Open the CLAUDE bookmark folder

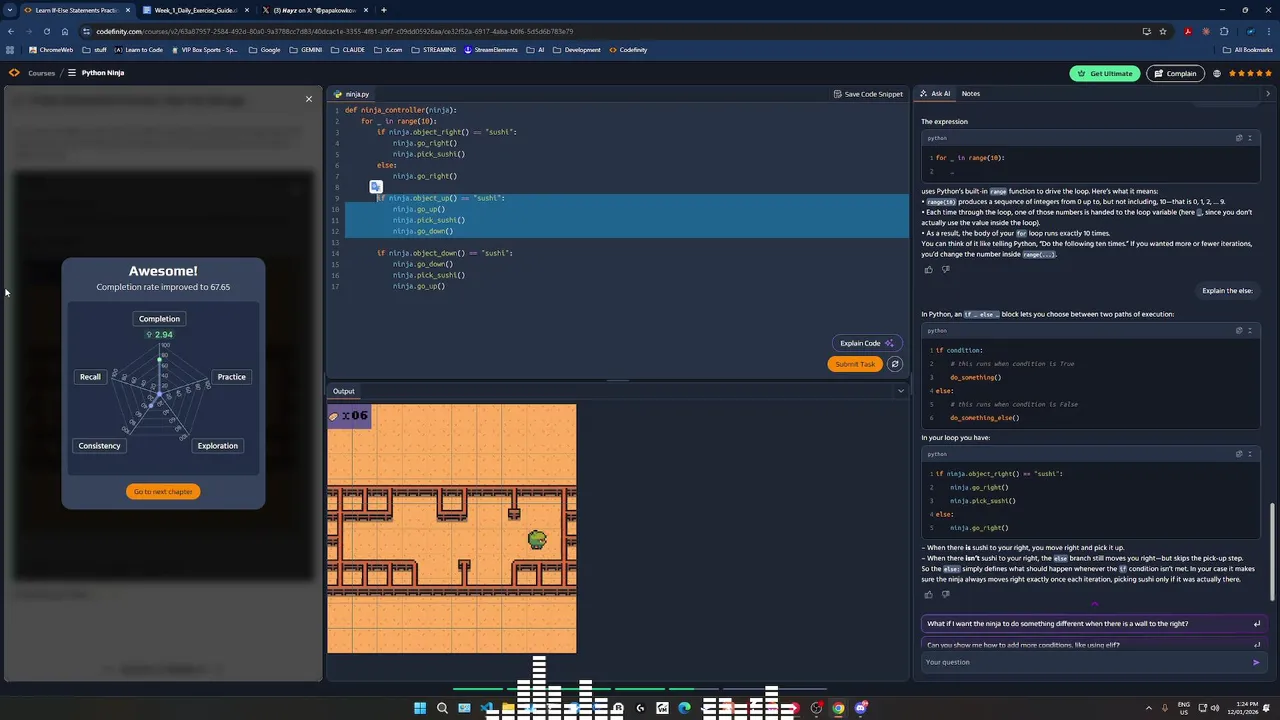point(347,50)
